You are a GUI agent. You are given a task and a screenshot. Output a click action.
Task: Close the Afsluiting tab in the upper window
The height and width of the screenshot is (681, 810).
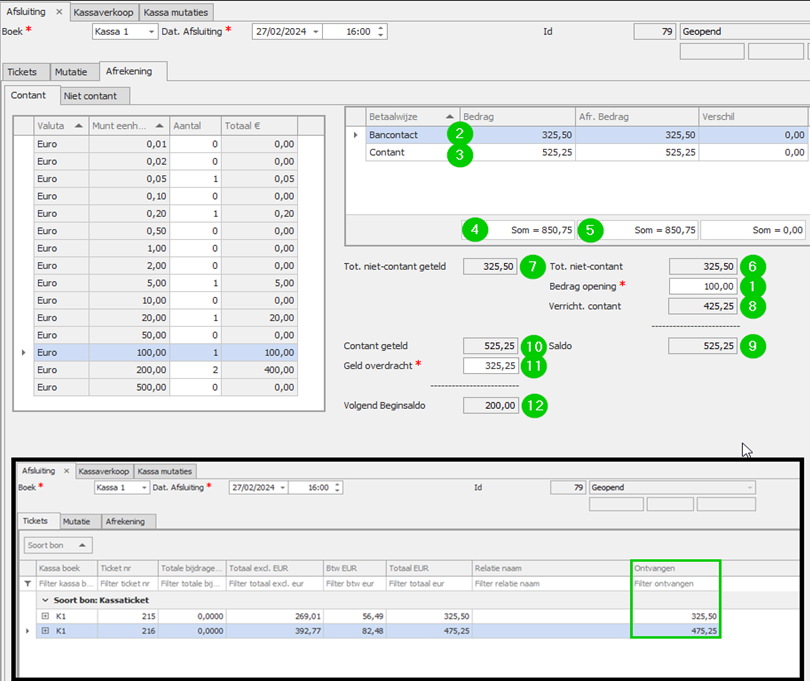tap(59, 11)
